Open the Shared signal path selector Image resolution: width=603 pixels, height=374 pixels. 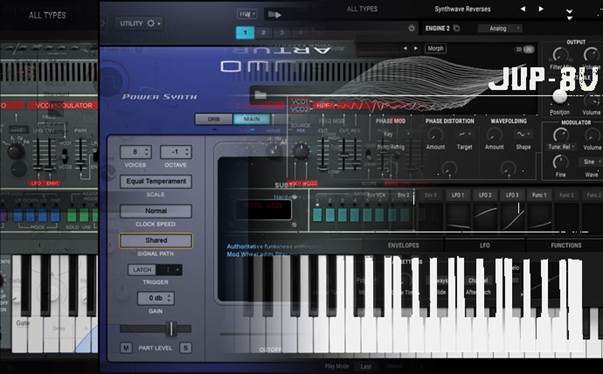[156, 240]
